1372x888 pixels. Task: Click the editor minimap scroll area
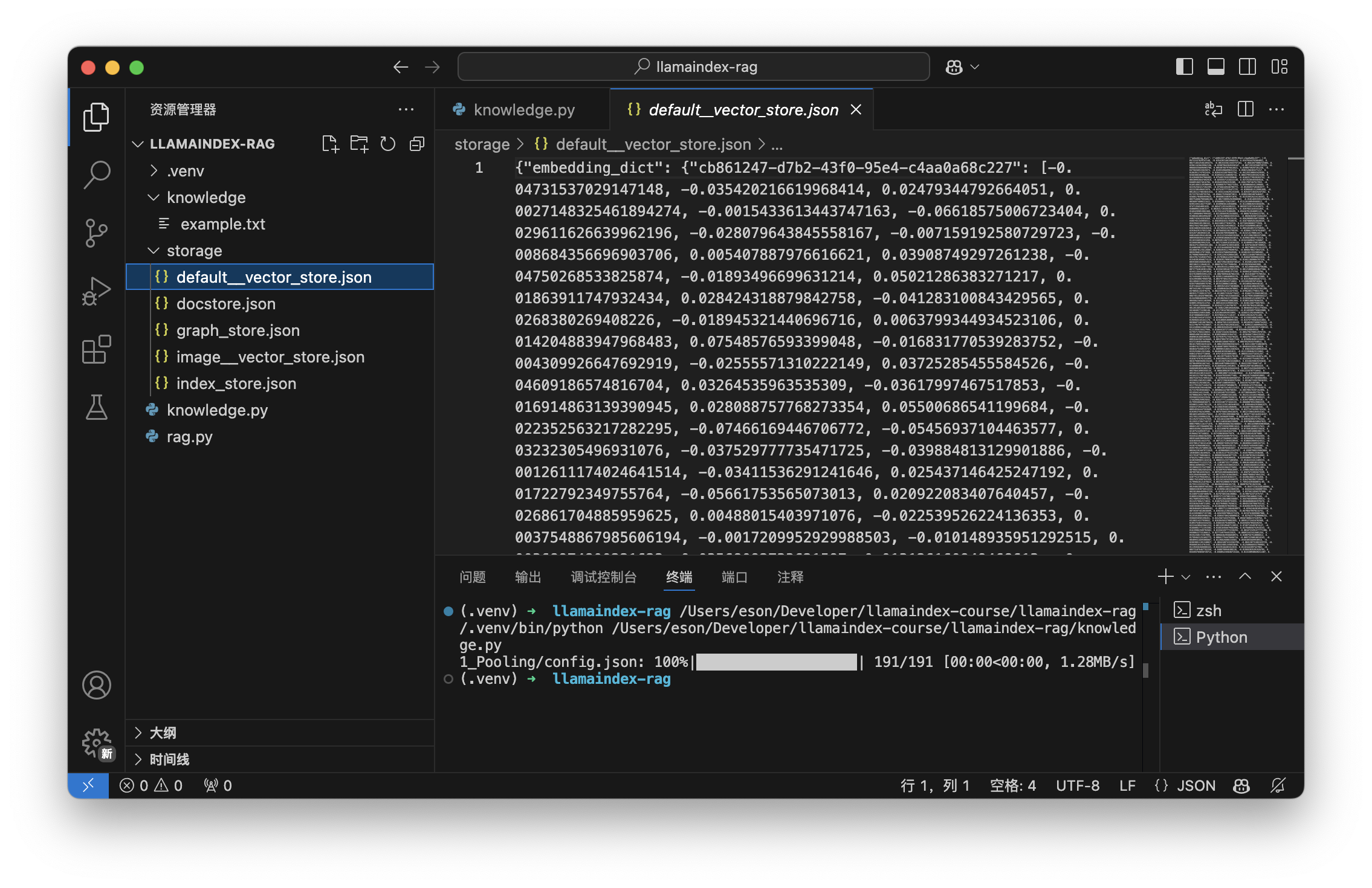1231,355
